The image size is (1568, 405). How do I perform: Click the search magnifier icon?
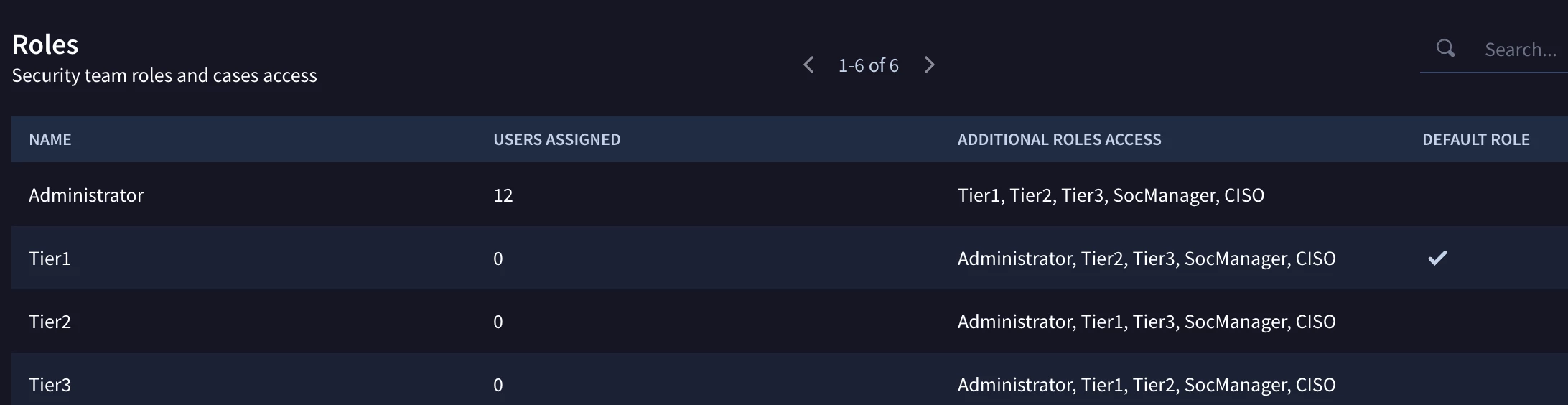(1445, 49)
